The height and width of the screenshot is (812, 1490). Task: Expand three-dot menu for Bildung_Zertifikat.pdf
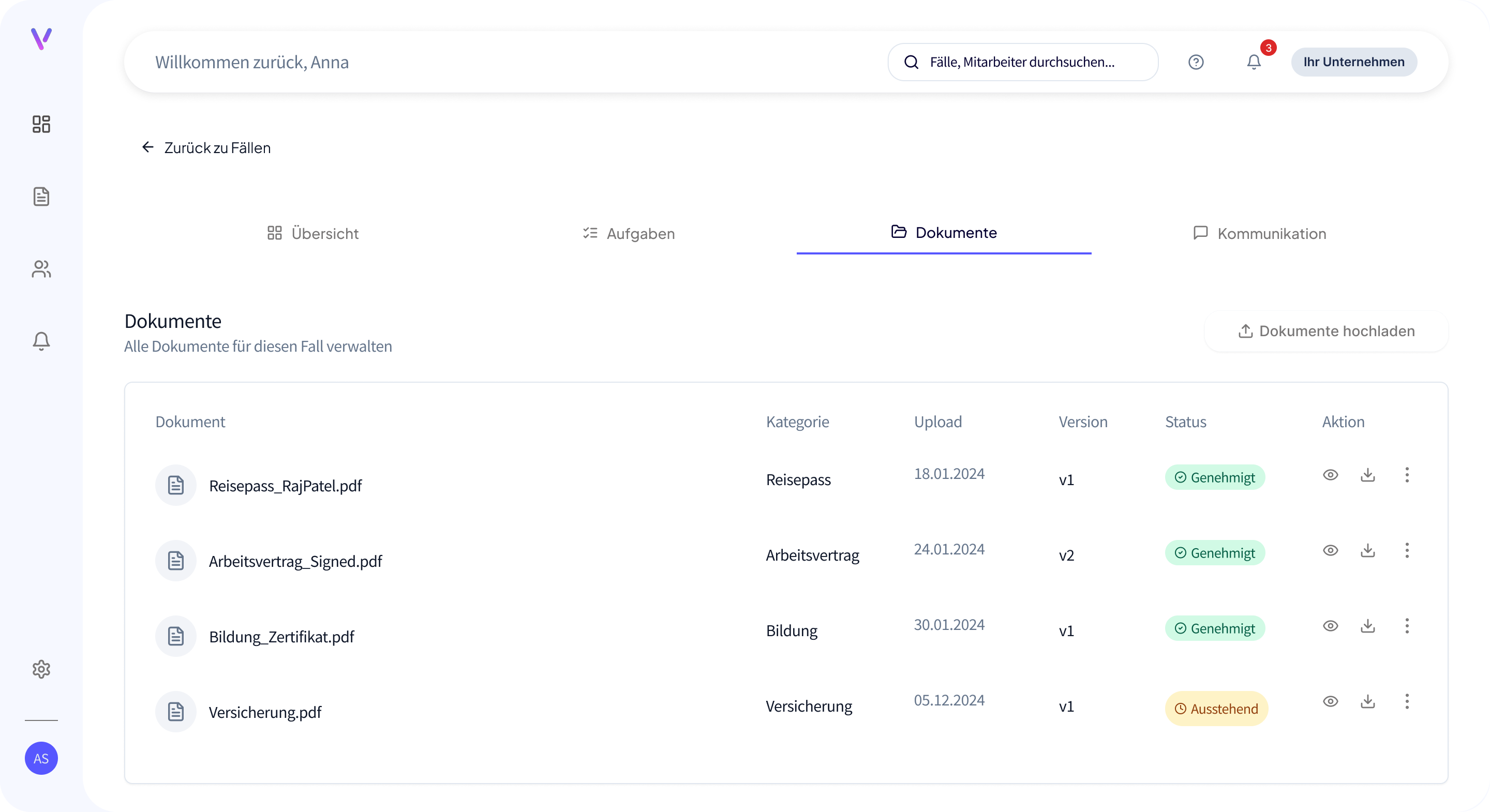1407,626
